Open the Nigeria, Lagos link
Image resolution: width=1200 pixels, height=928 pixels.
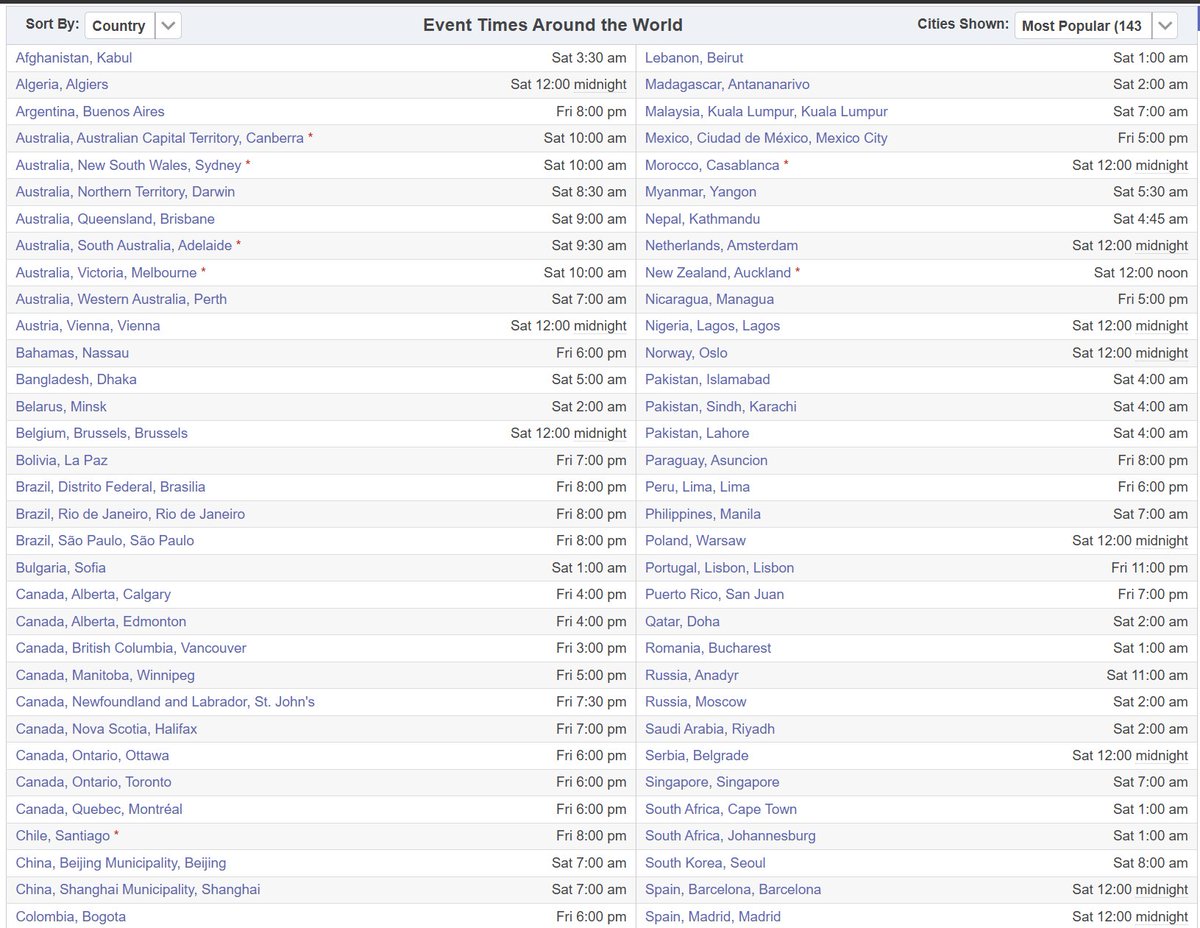(x=712, y=326)
